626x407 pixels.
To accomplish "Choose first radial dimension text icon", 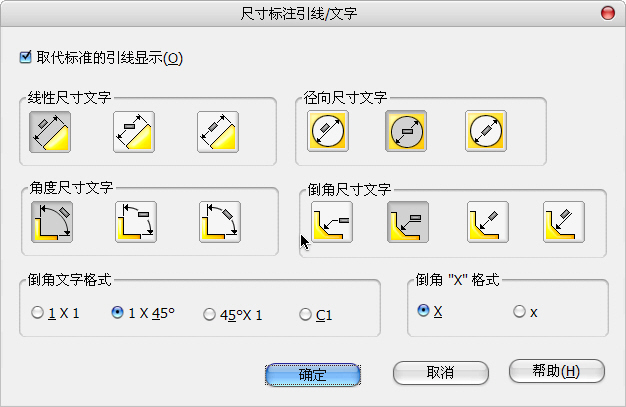I will coord(328,131).
